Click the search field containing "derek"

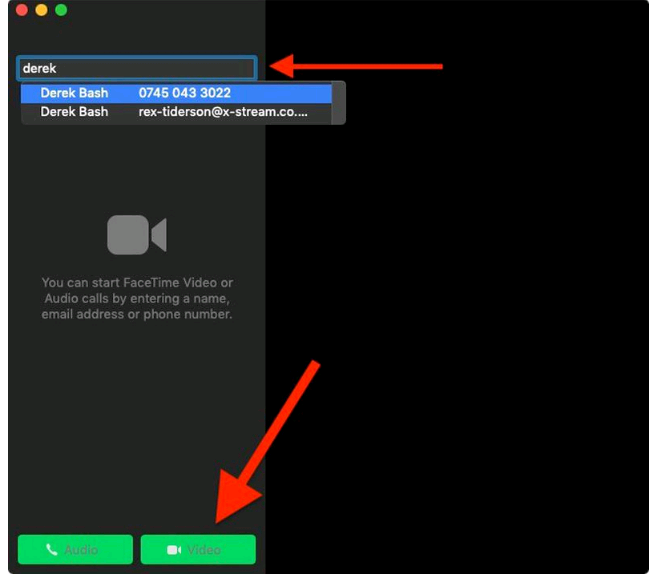pyautogui.click(x=137, y=68)
